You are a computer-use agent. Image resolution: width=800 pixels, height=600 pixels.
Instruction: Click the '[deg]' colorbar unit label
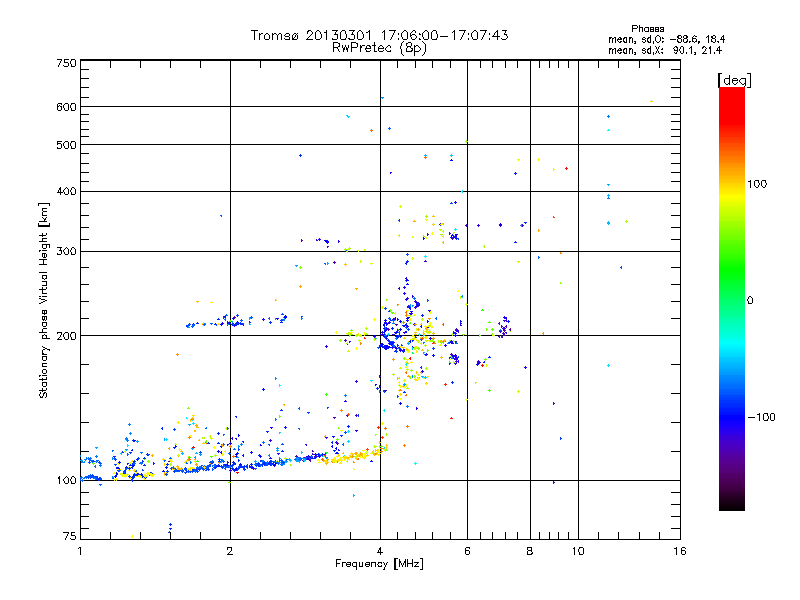[x=734, y=80]
